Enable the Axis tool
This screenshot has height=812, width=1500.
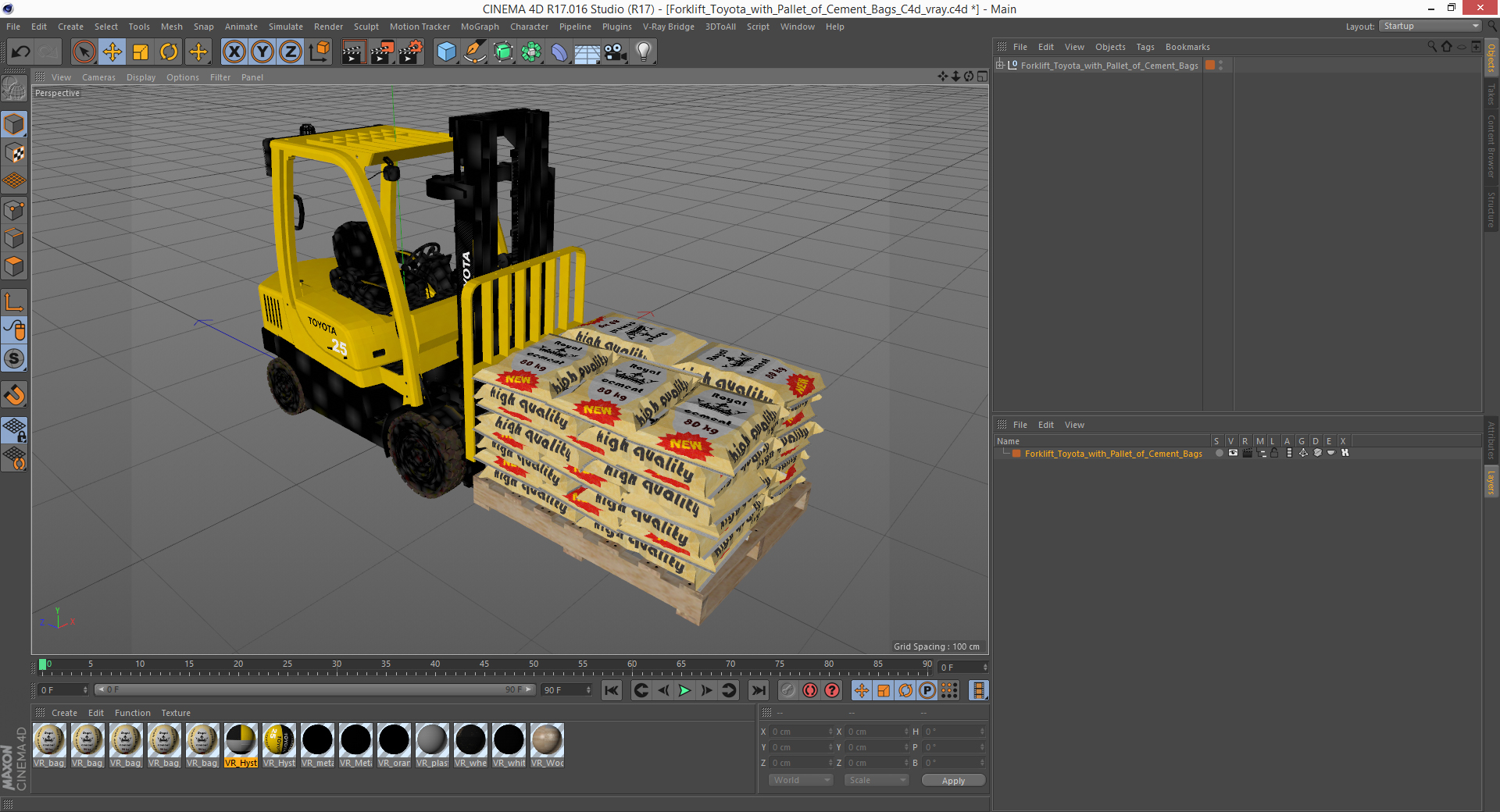click(x=14, y=302)
